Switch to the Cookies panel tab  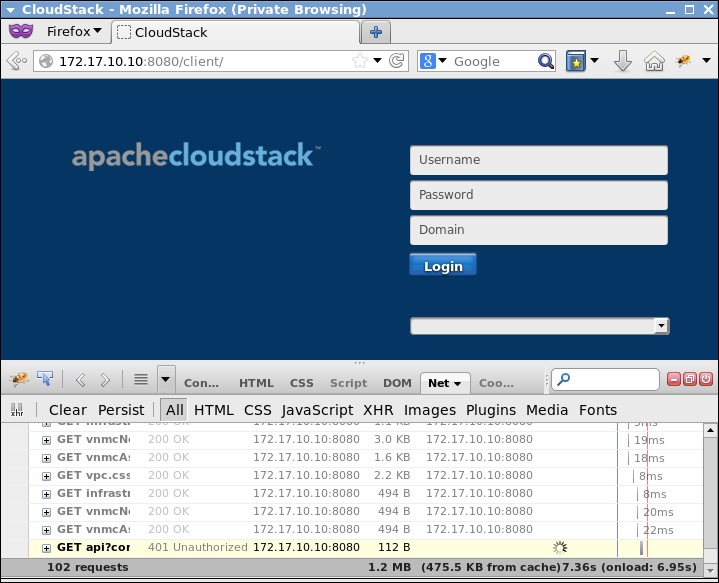tap(496, 383)
